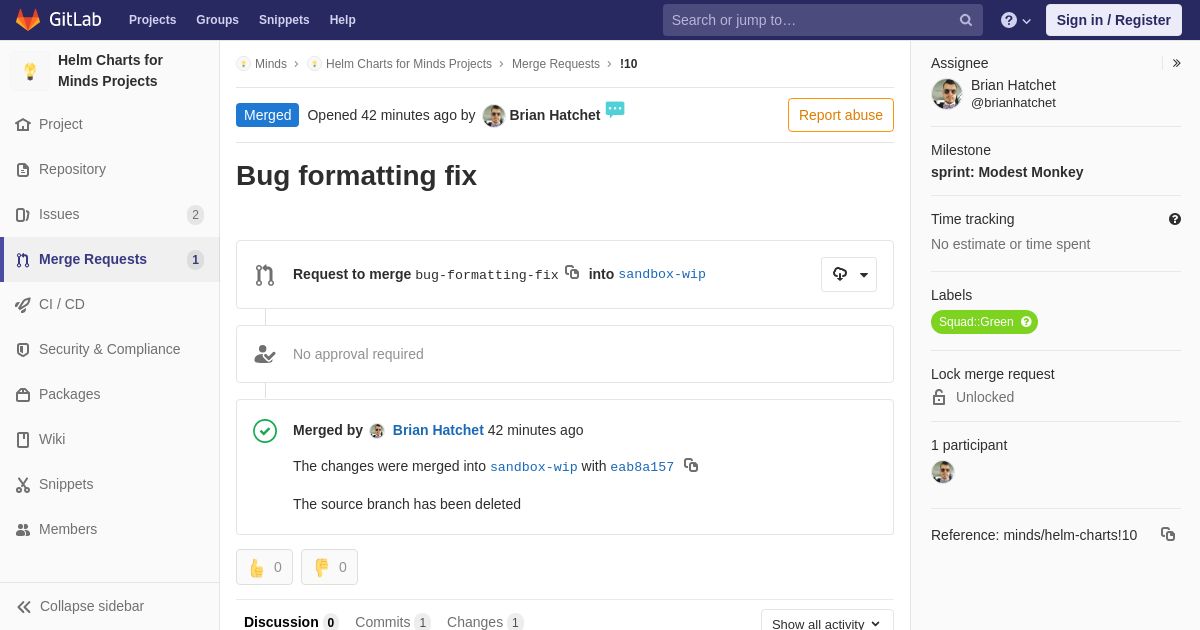Image resolution: width=1200 pixels, height=630 pixels.
Task: Click the Bug formatting fix title
Action: pos(356,176)
